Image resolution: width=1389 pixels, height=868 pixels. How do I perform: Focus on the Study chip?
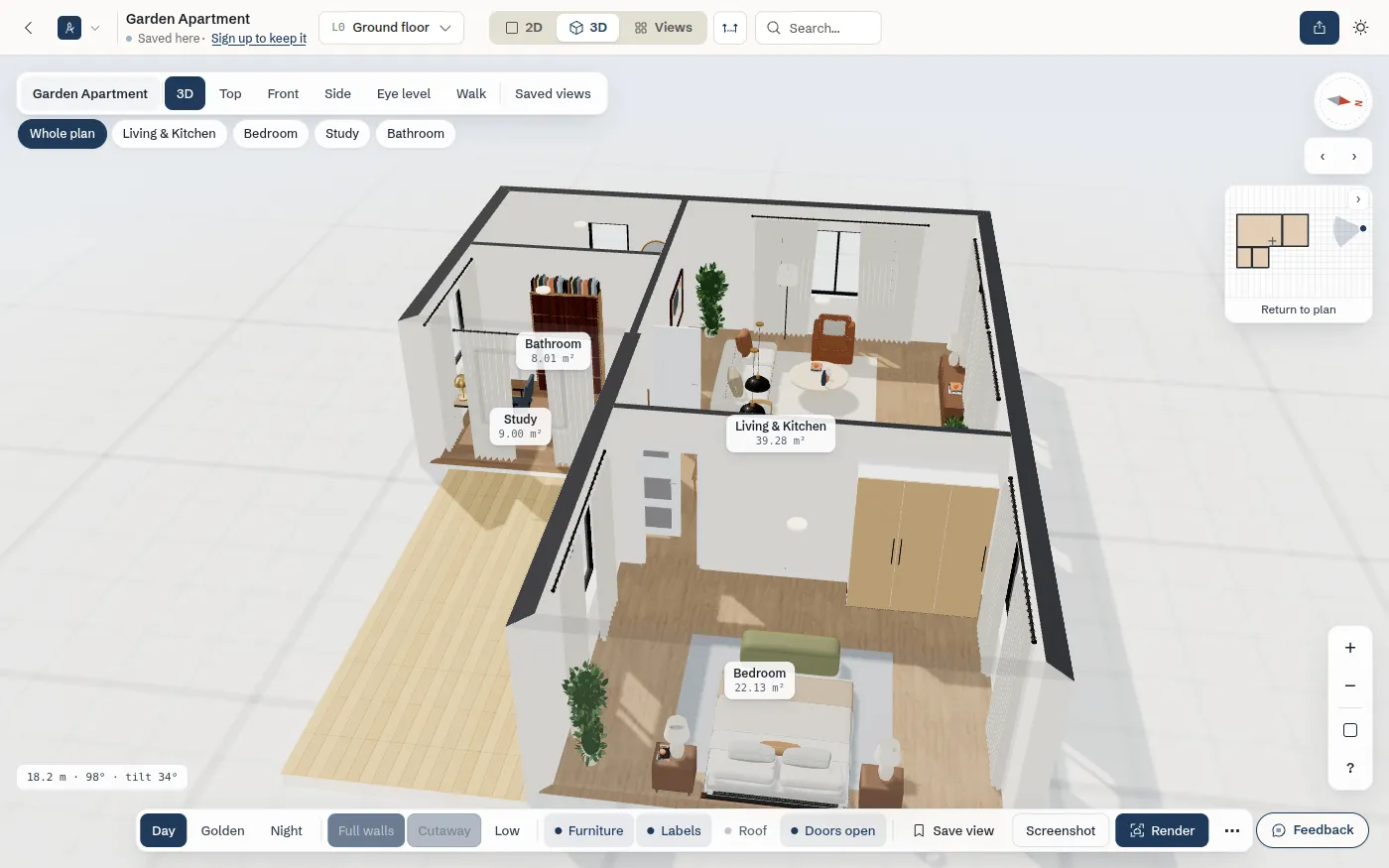coord(342,134)
